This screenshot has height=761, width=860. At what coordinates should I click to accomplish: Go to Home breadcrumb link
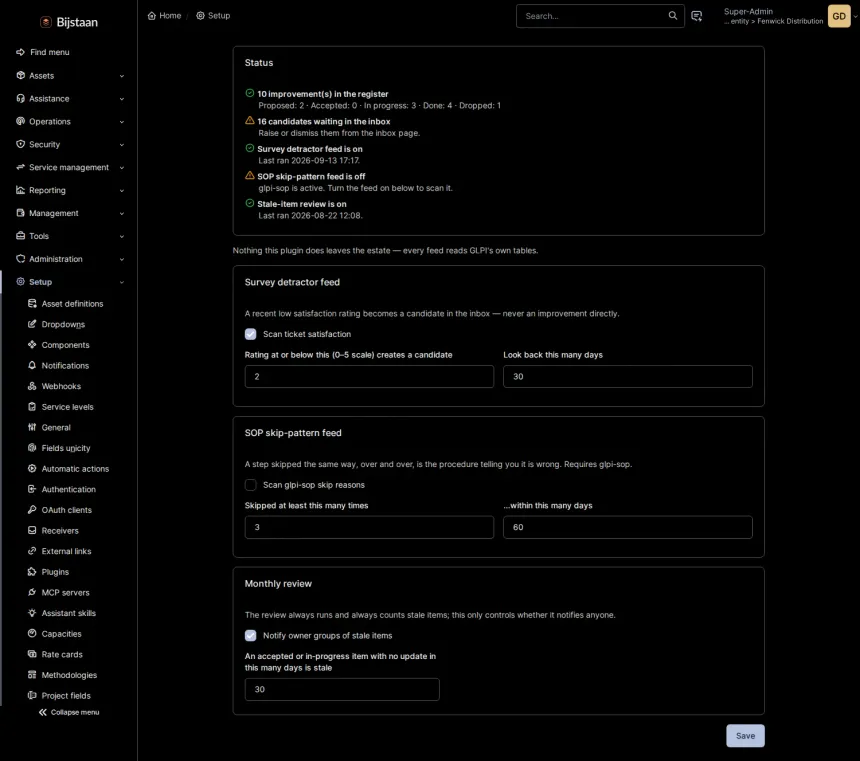click(164, 15)
